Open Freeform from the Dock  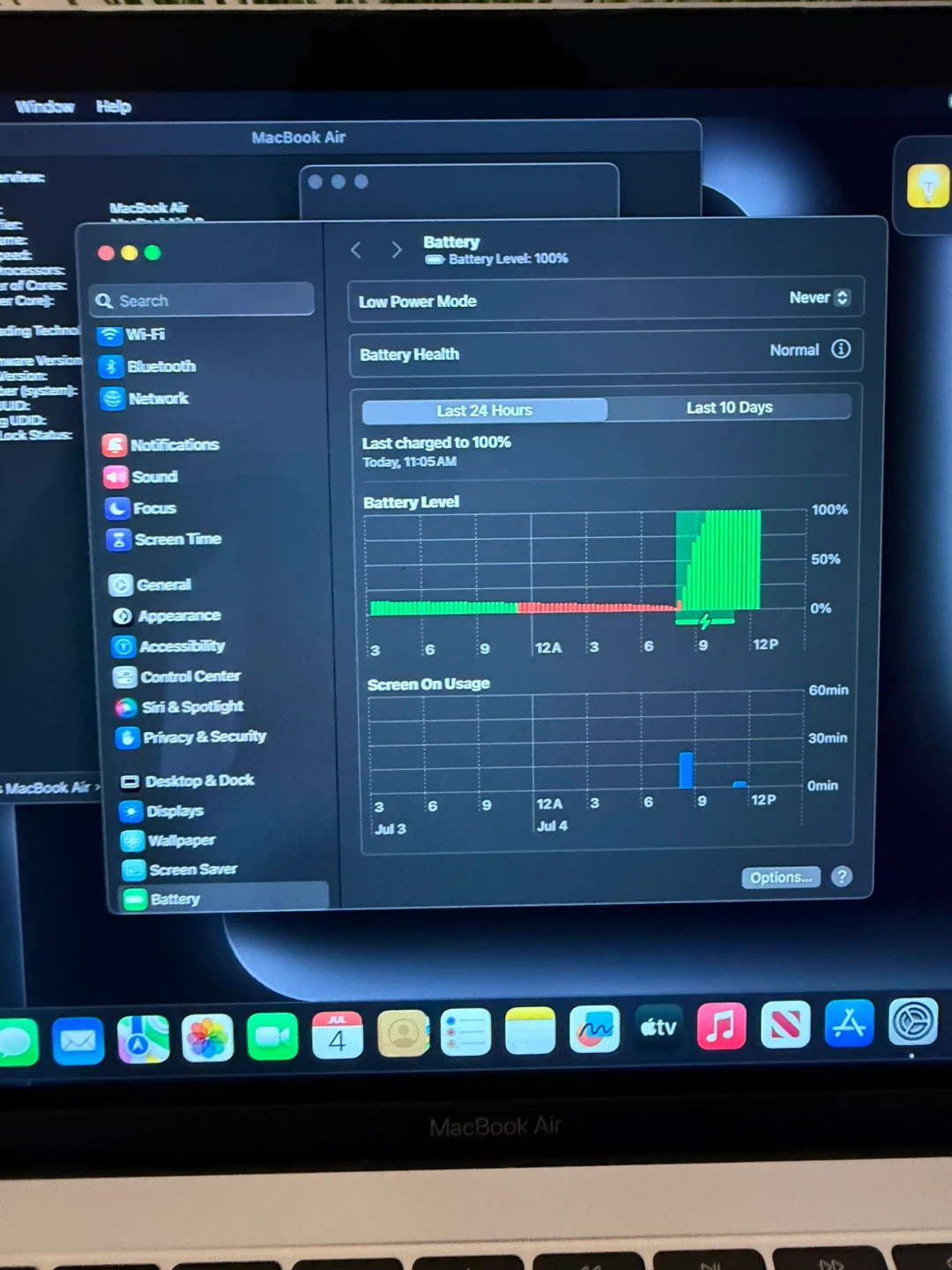pyautogui.click(x=595, y=1029)
